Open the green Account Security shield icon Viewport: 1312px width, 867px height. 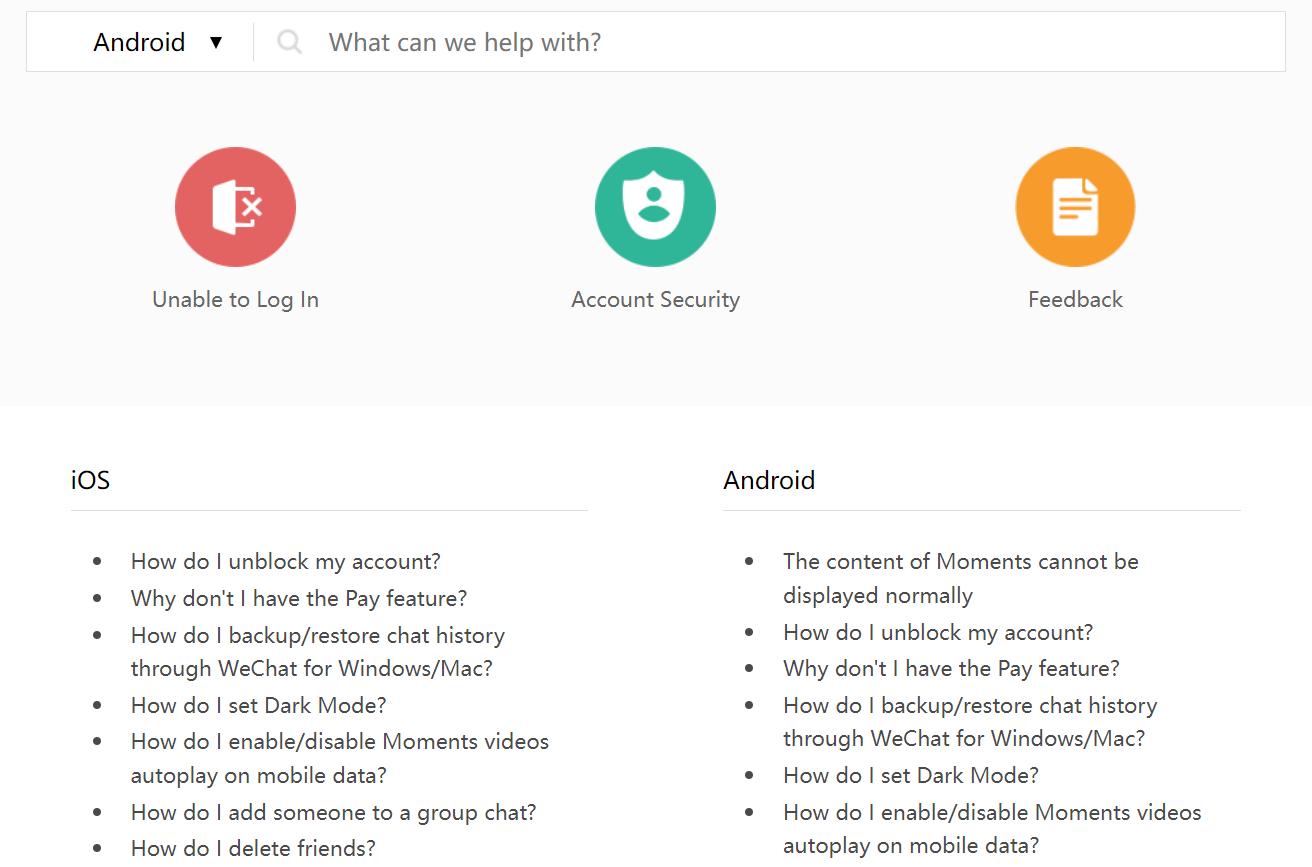(x=655, y=207)
